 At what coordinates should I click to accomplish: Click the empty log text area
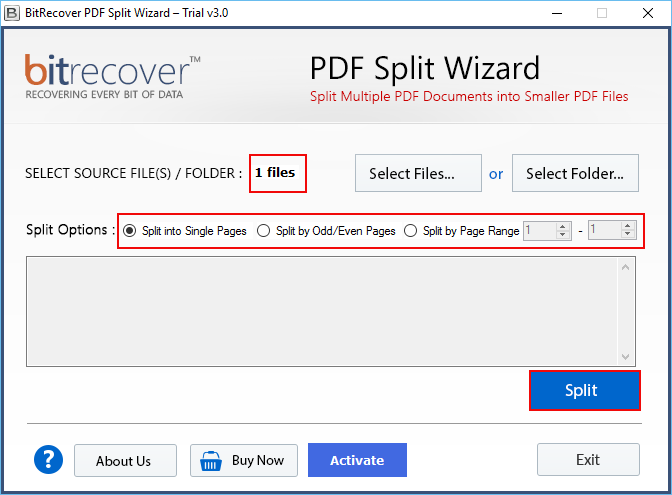tap(322, 312)
